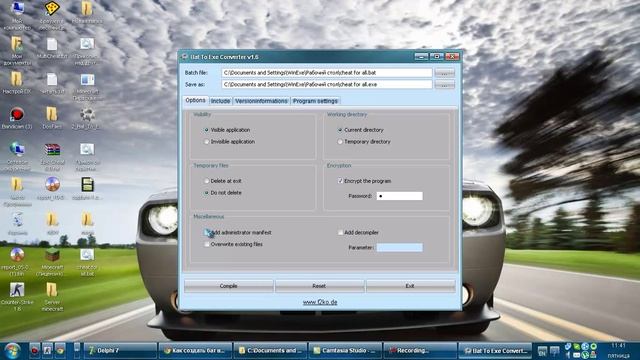Select Temporary directory radio button
The width and height of the screenshot is (640, 360).
(340, 142)
